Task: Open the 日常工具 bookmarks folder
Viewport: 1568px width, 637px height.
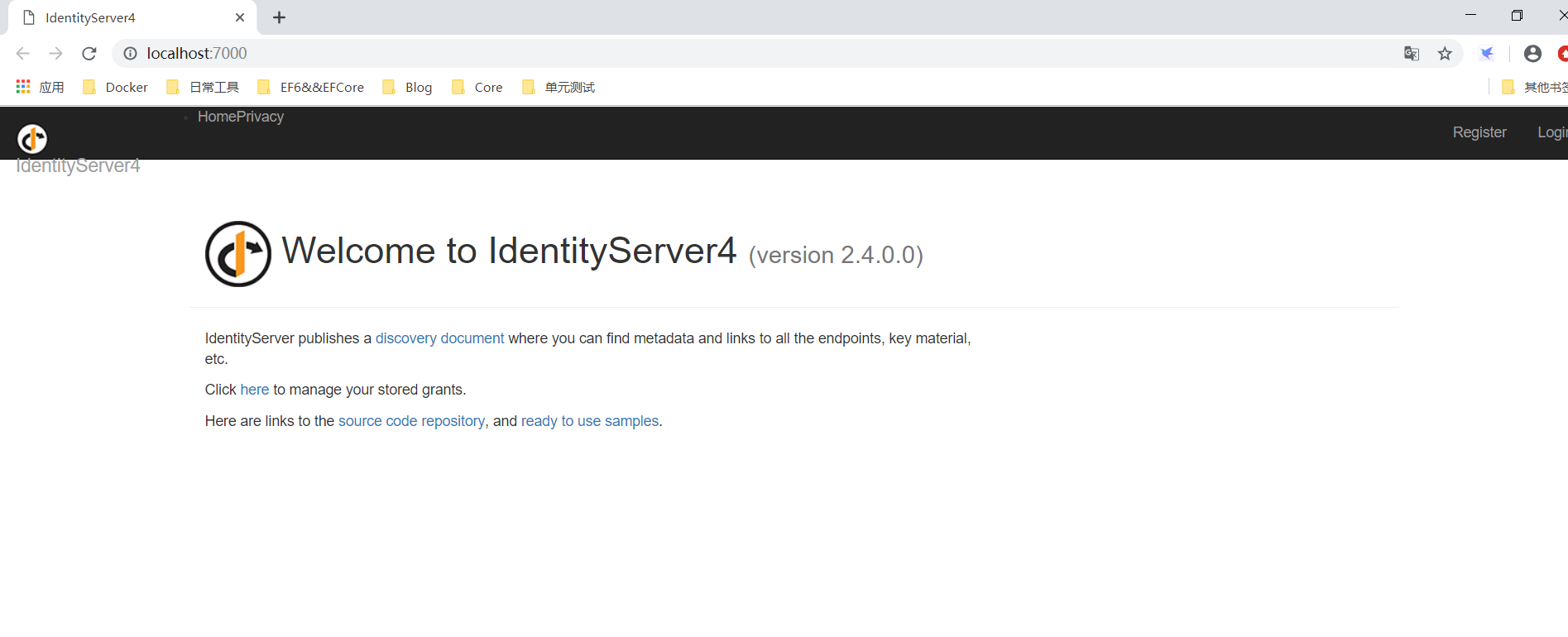Action: click(203, 87)
